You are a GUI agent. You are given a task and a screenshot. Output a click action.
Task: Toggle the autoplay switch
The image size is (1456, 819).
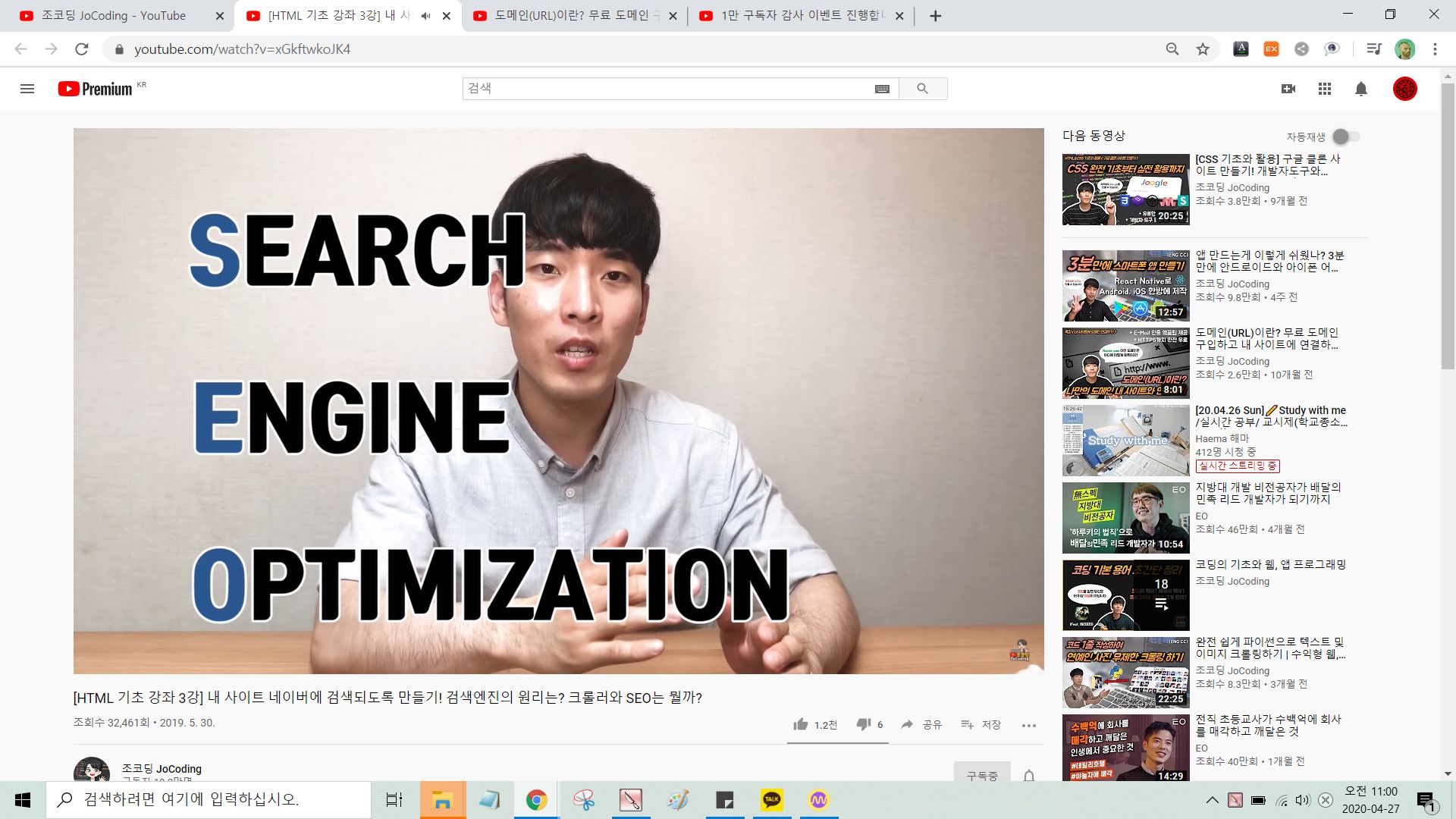(x=1346, y=136)
